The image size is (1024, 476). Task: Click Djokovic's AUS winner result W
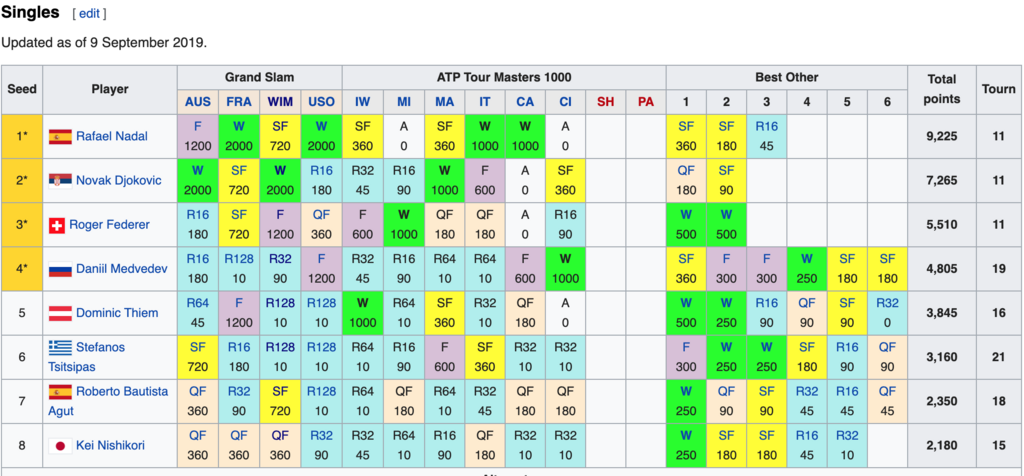tap(198, 170)
